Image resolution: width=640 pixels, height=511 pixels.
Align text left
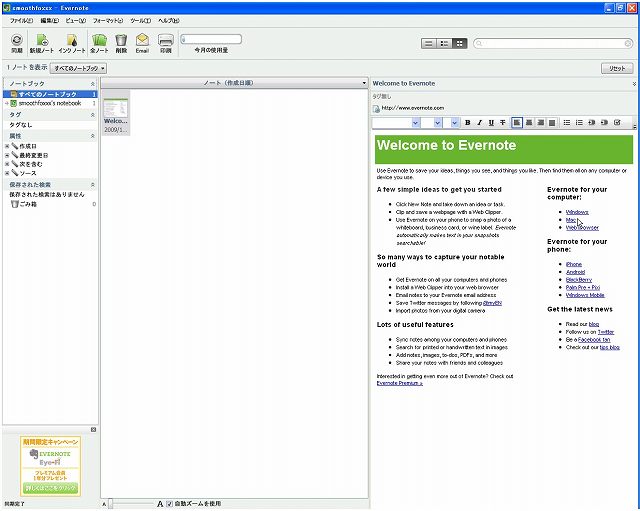(x=517, y=122)
